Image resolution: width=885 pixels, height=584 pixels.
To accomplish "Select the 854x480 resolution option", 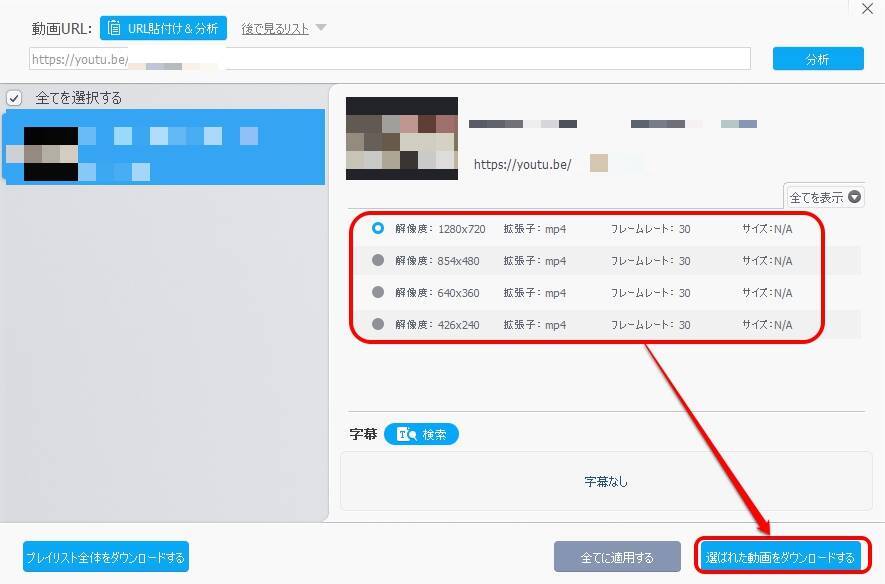I will [x=377, y=261].
